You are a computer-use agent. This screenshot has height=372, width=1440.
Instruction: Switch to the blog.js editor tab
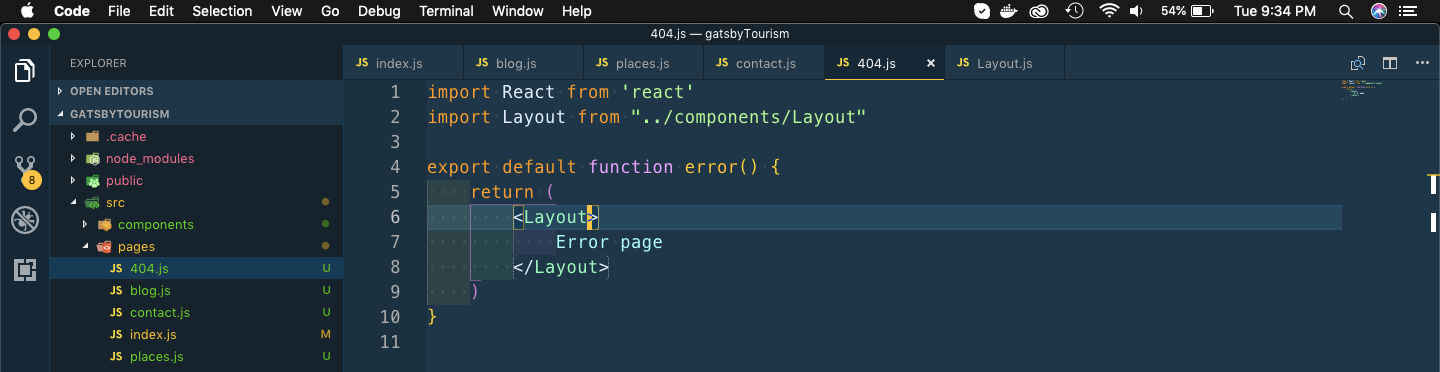[x=523, y=63]
